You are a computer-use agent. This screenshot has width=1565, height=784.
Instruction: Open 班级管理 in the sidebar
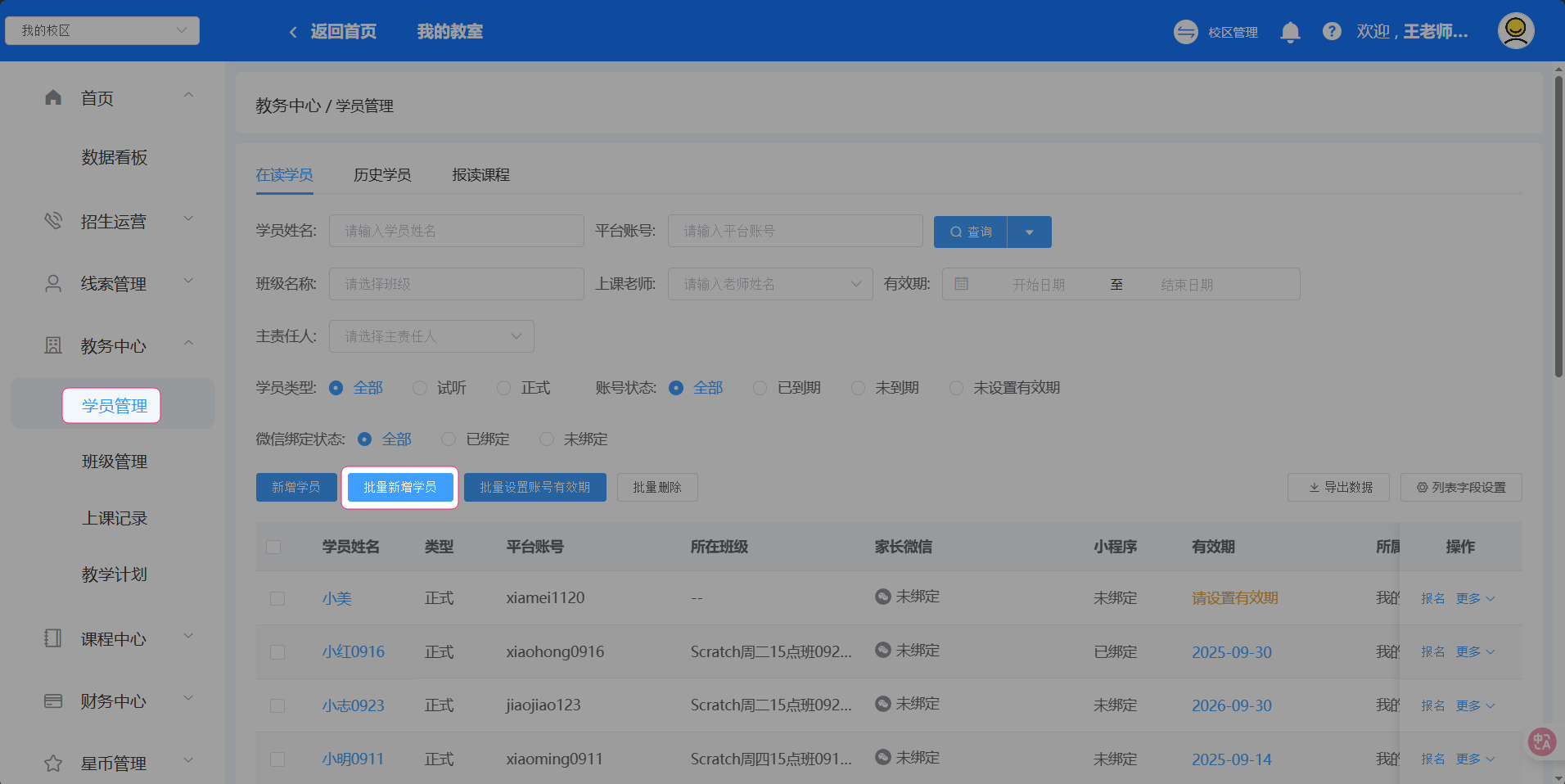(x=115, y=462)
